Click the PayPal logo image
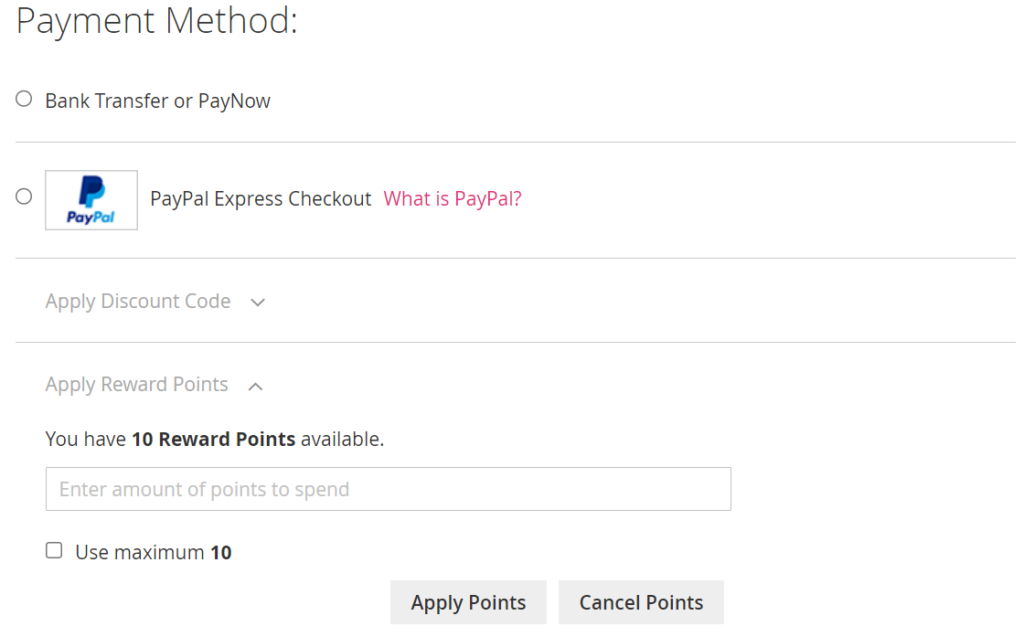Screen dimensions: 1024x637 coord(91,200)
